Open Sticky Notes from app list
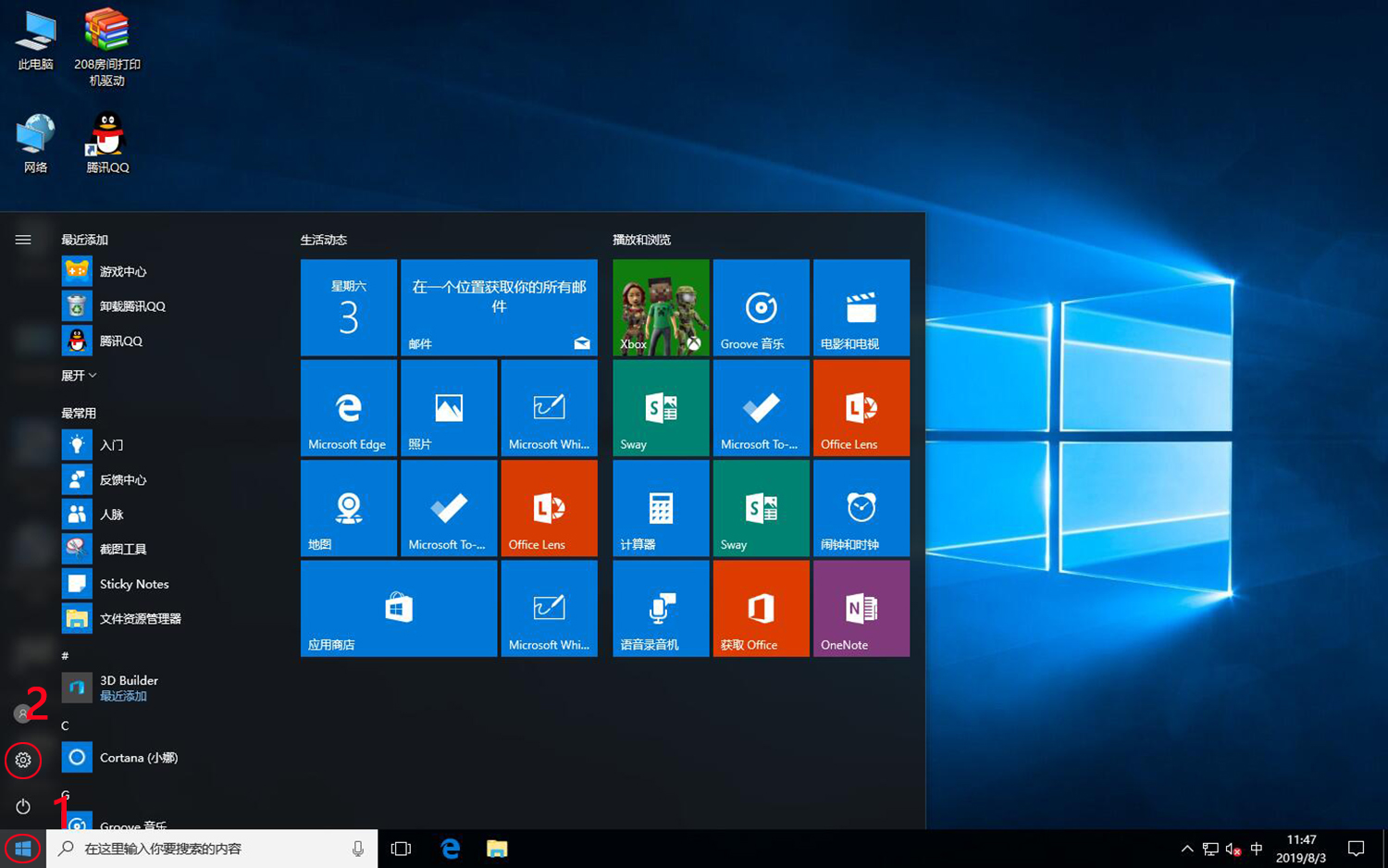The width and height of the screenshot is (1388, 868). pos(133,584)
